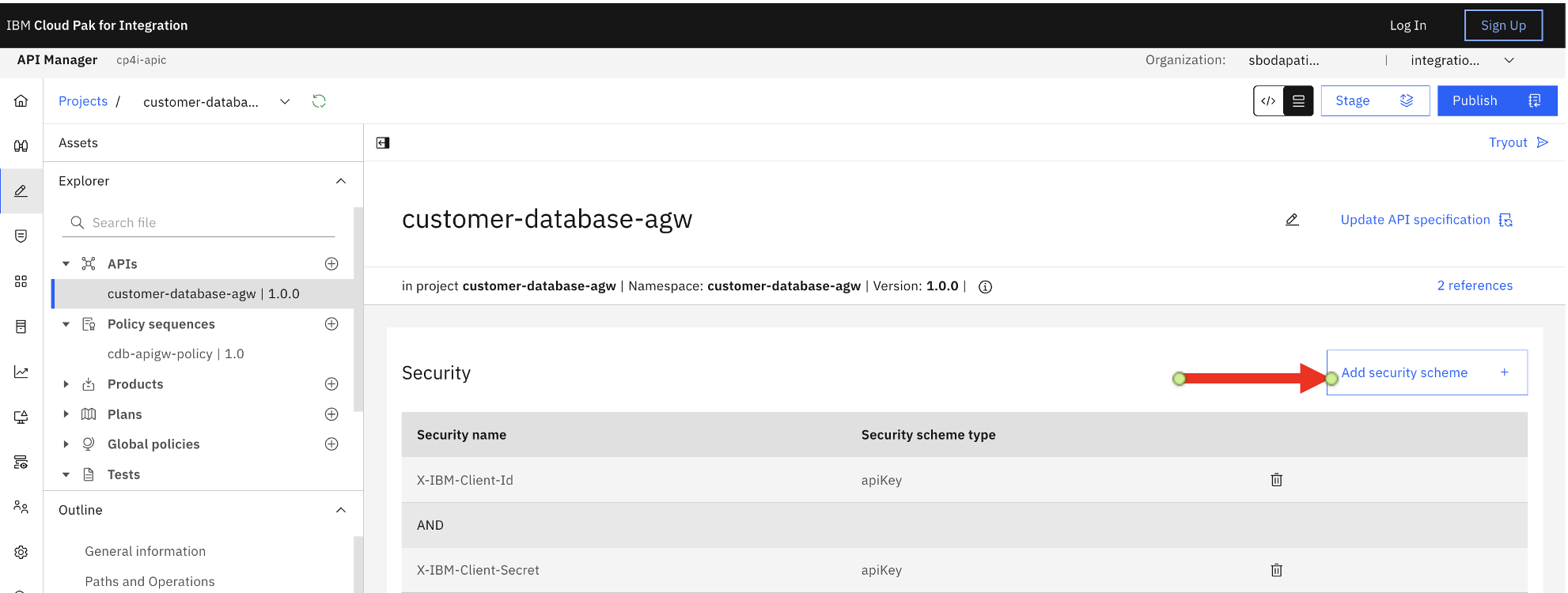The width and height of the screenshot is (1568, 593).
Task: Collapse the Tests tree node
Action: (x=66, y=474)
